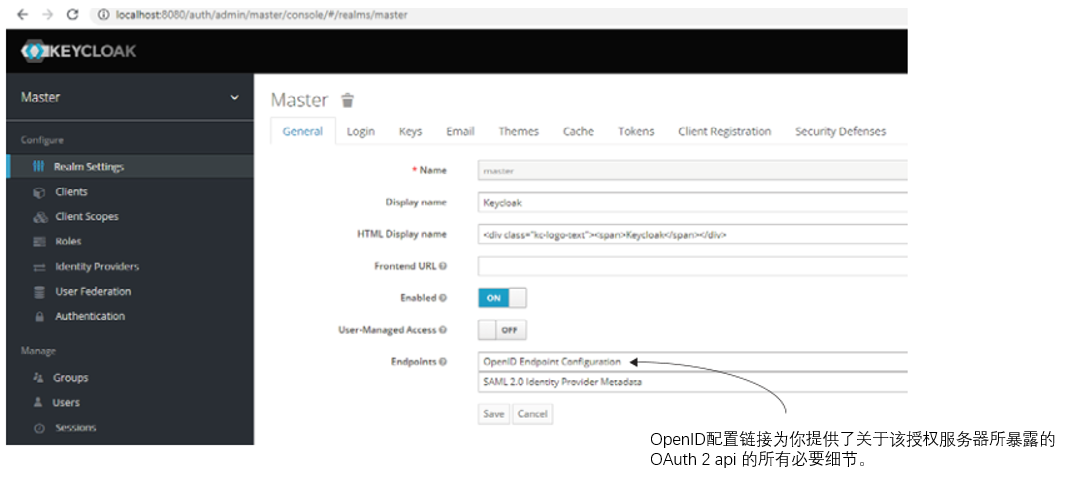Switch to the Keys tab

click(x=411, y=131)
